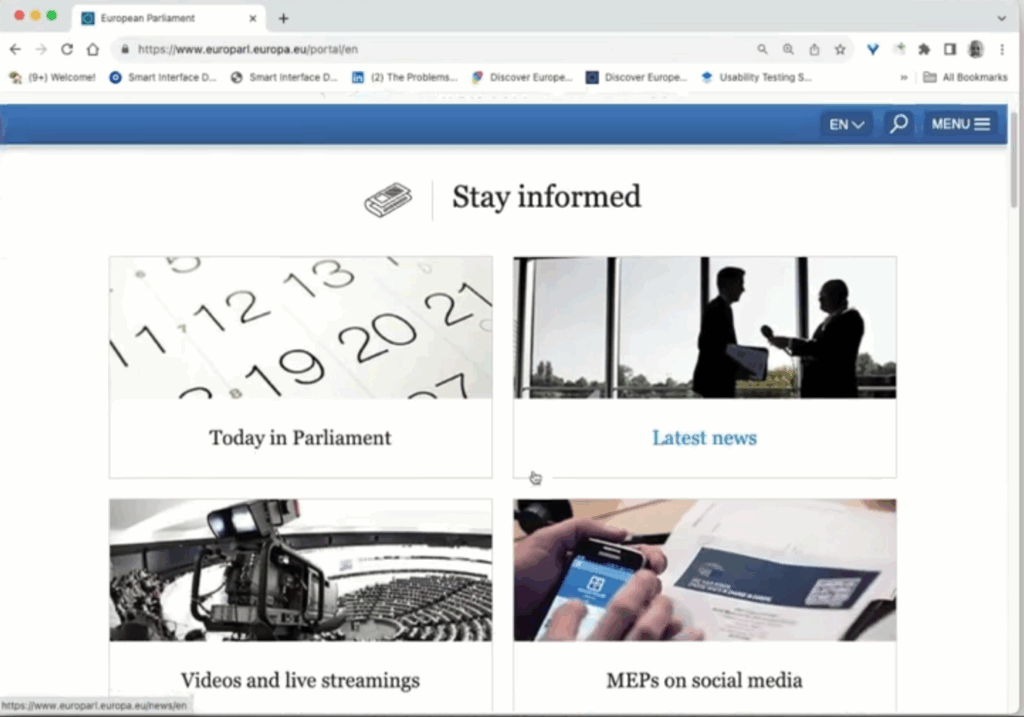Show hidden bookmarks overflow chevron

[x=904, y=77]
